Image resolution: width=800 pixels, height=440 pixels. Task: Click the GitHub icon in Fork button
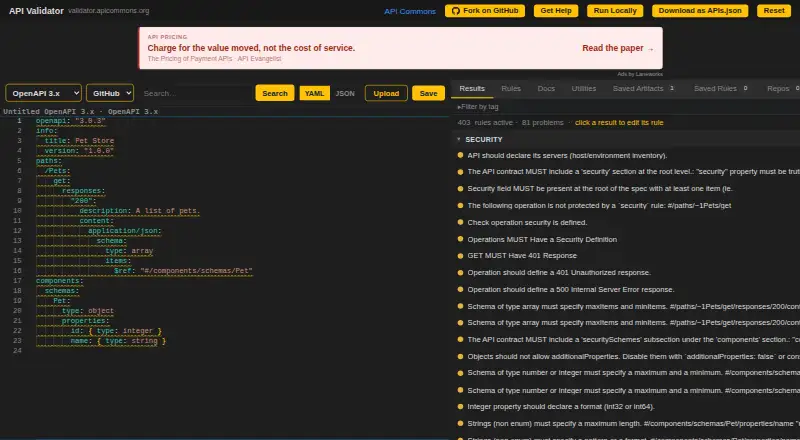coord(456,11)
